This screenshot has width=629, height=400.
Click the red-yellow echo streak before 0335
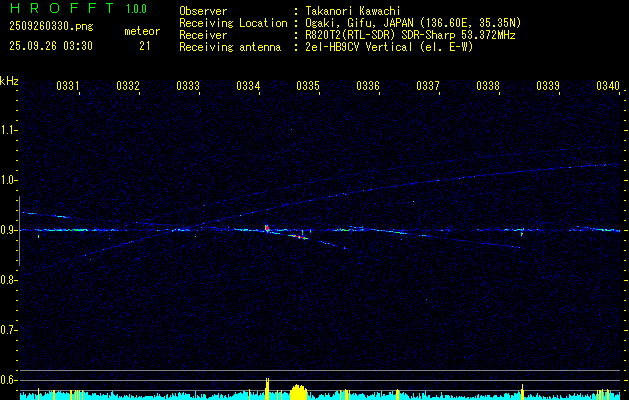(298, 237)
